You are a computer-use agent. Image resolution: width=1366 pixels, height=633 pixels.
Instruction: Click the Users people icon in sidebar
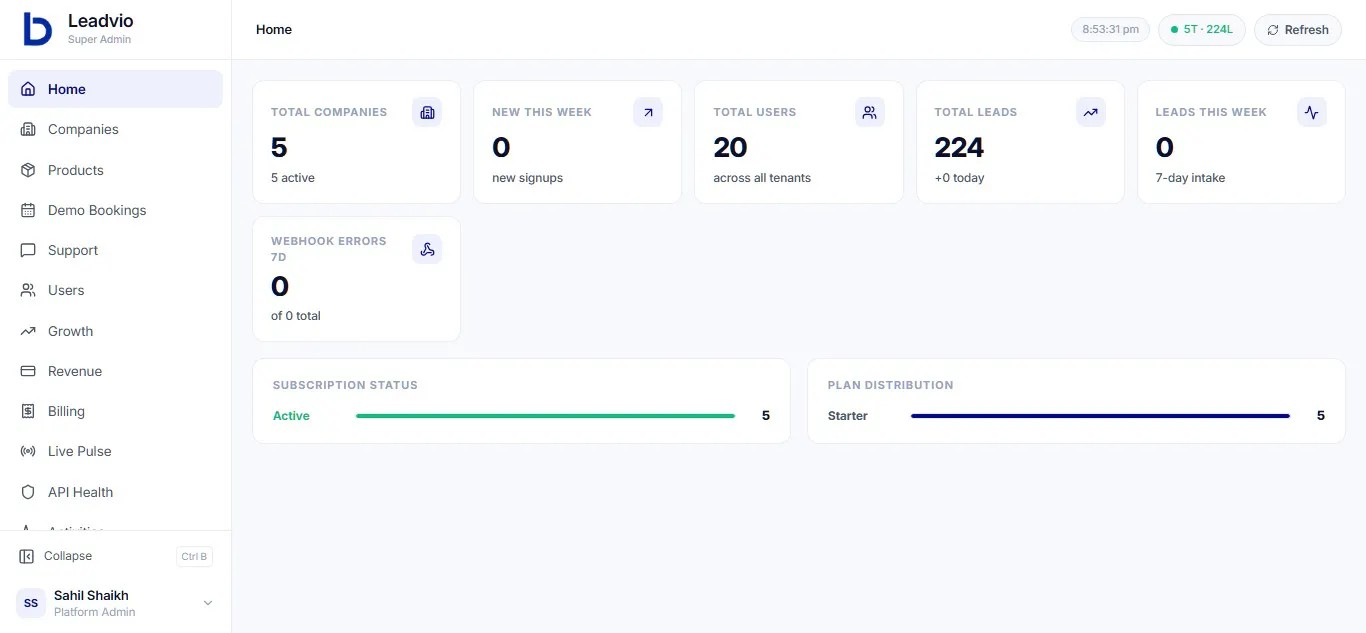pos(28,290)
